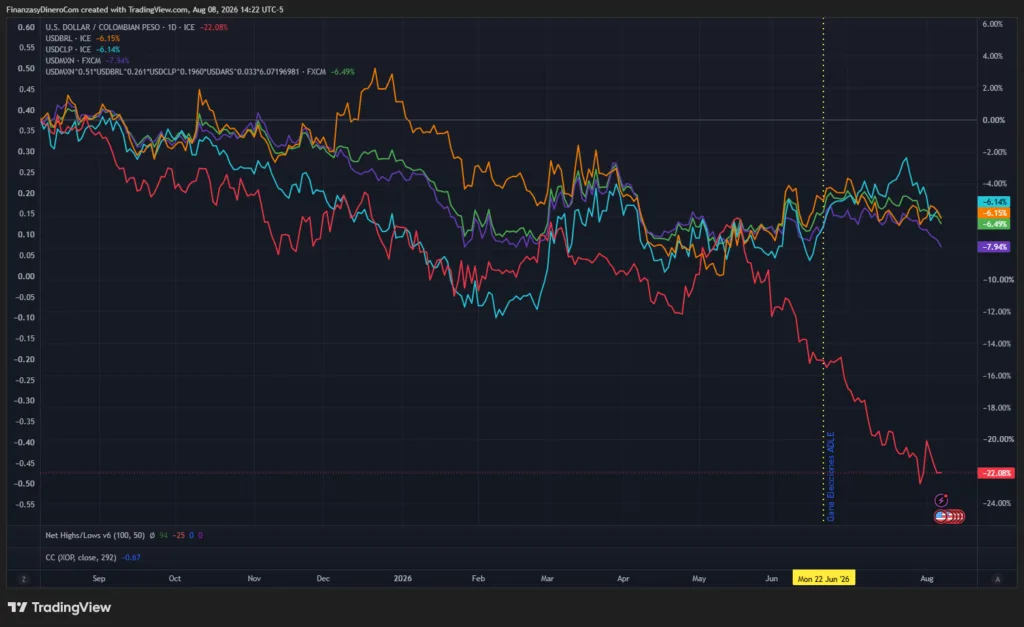Click the Net Highs/Lows v6 indicator label
This screenshot has height=627, width=1024.
95,536
